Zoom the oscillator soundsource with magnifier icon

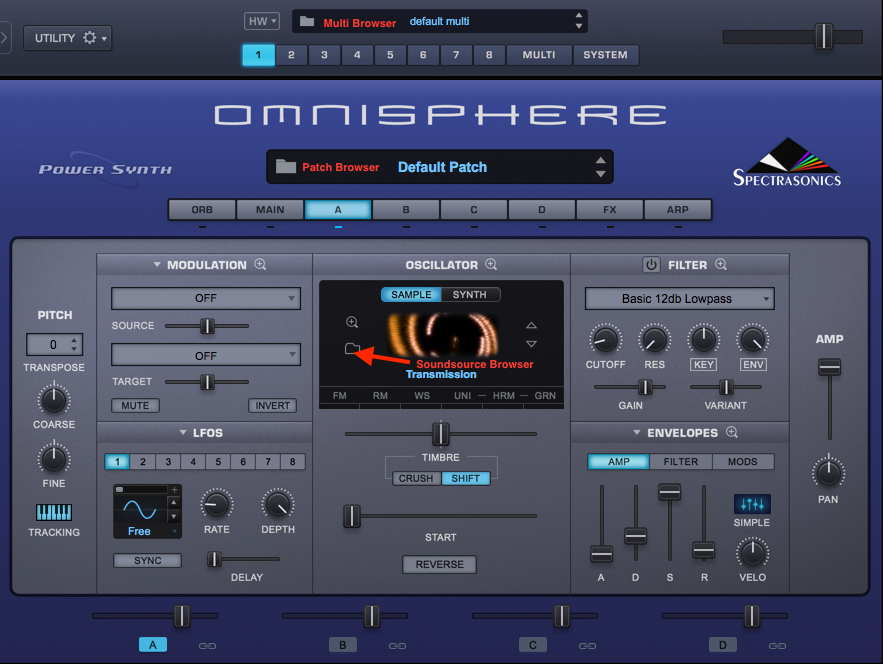click(x=352, y=322)
